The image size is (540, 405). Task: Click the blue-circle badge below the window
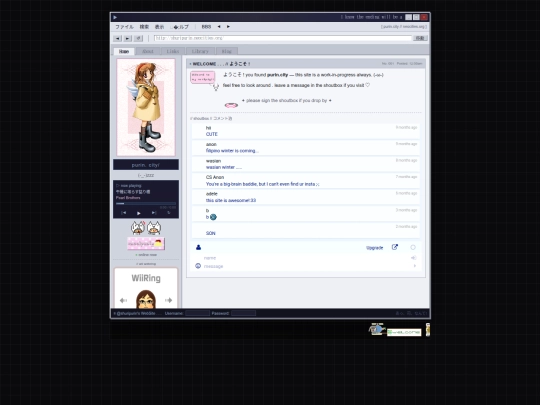(x=377, y=330)
